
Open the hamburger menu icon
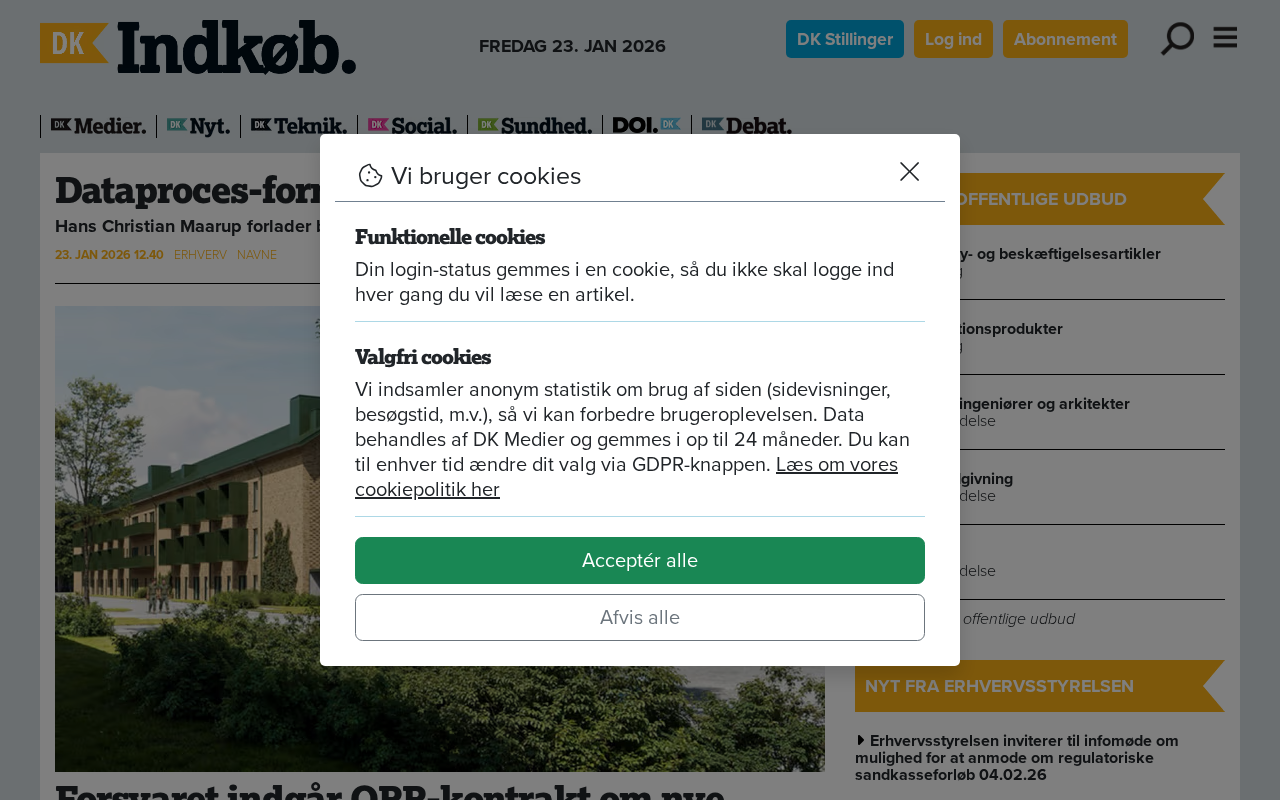tap(1225, 38)
